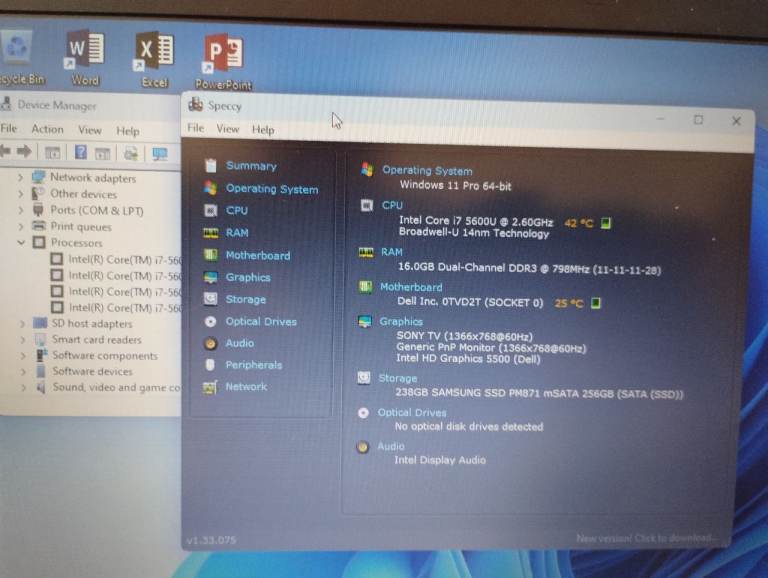Expand Other devices in Device Manager

[x=21, y=194]
